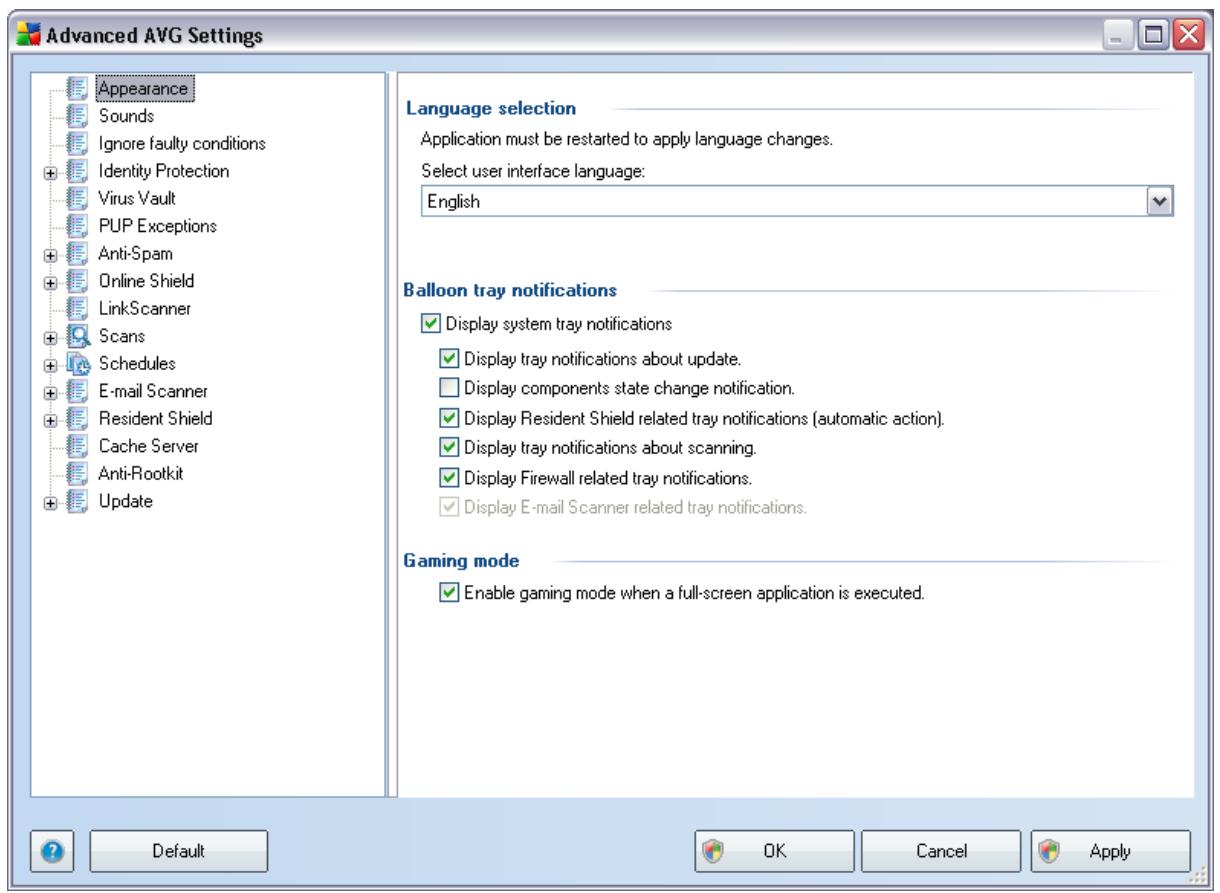
Task: Click the PUP Exceptions node icon
Action: [79, 226]
